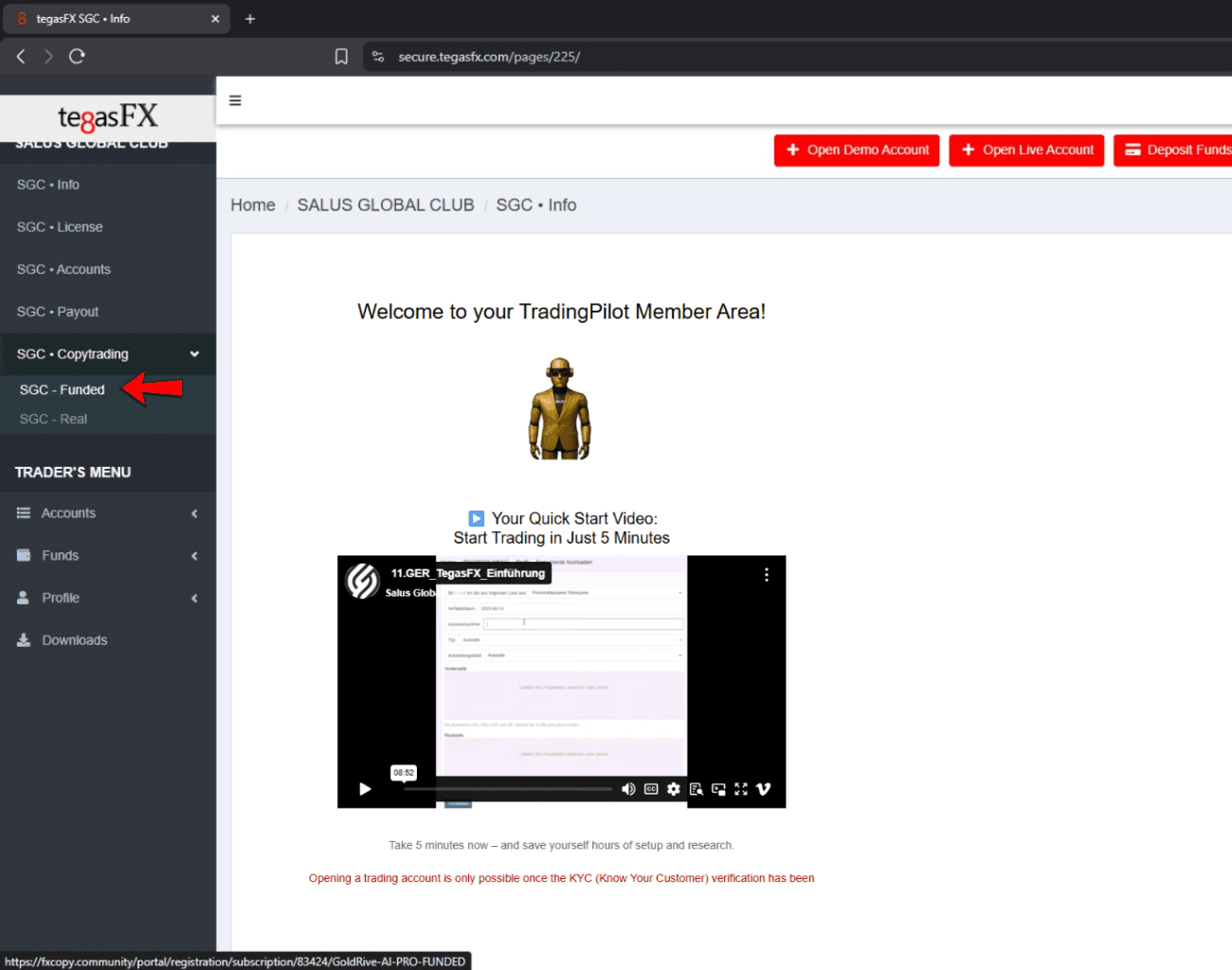Viewport: 1232px width, 970px height.
Task: Click the address bar URL field
Action: tap(798, 57)
